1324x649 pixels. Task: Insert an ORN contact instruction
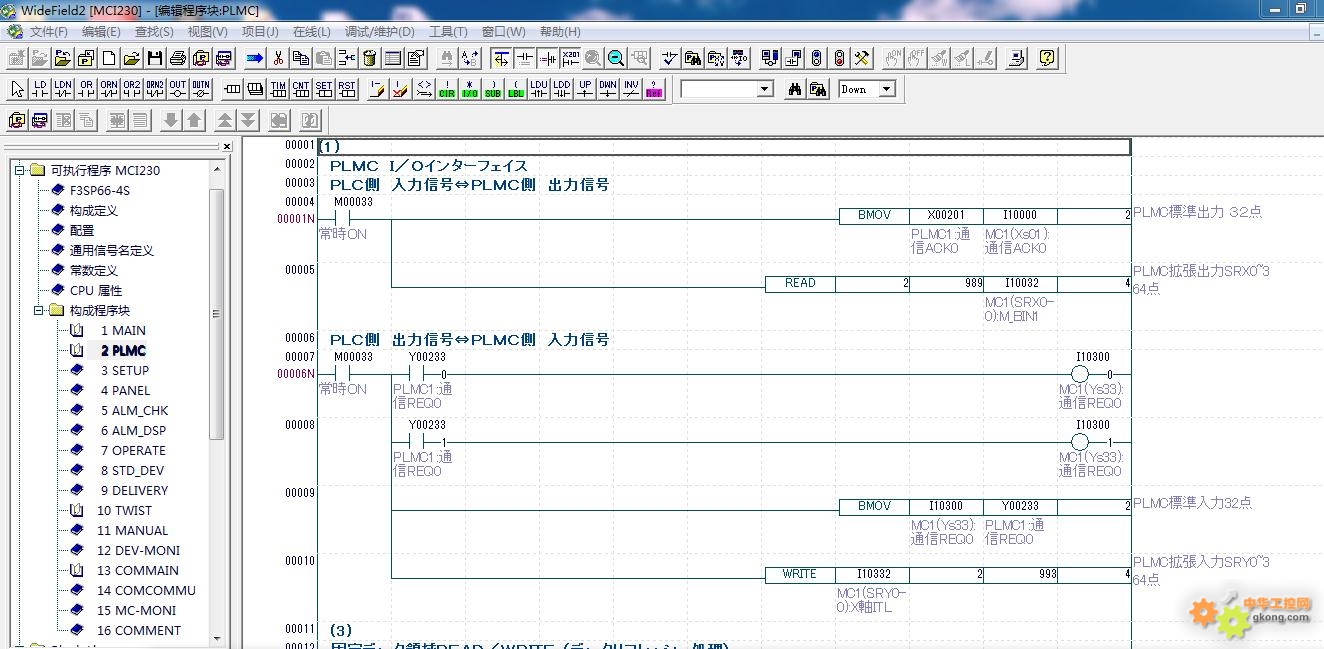(109, 89)
